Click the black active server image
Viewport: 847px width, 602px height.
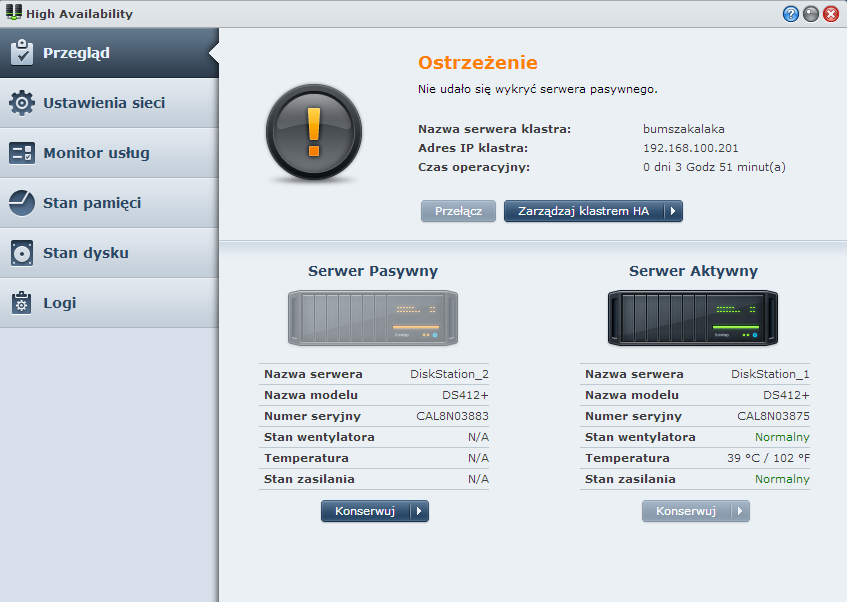pyautogui.click(x=693, y=318)
